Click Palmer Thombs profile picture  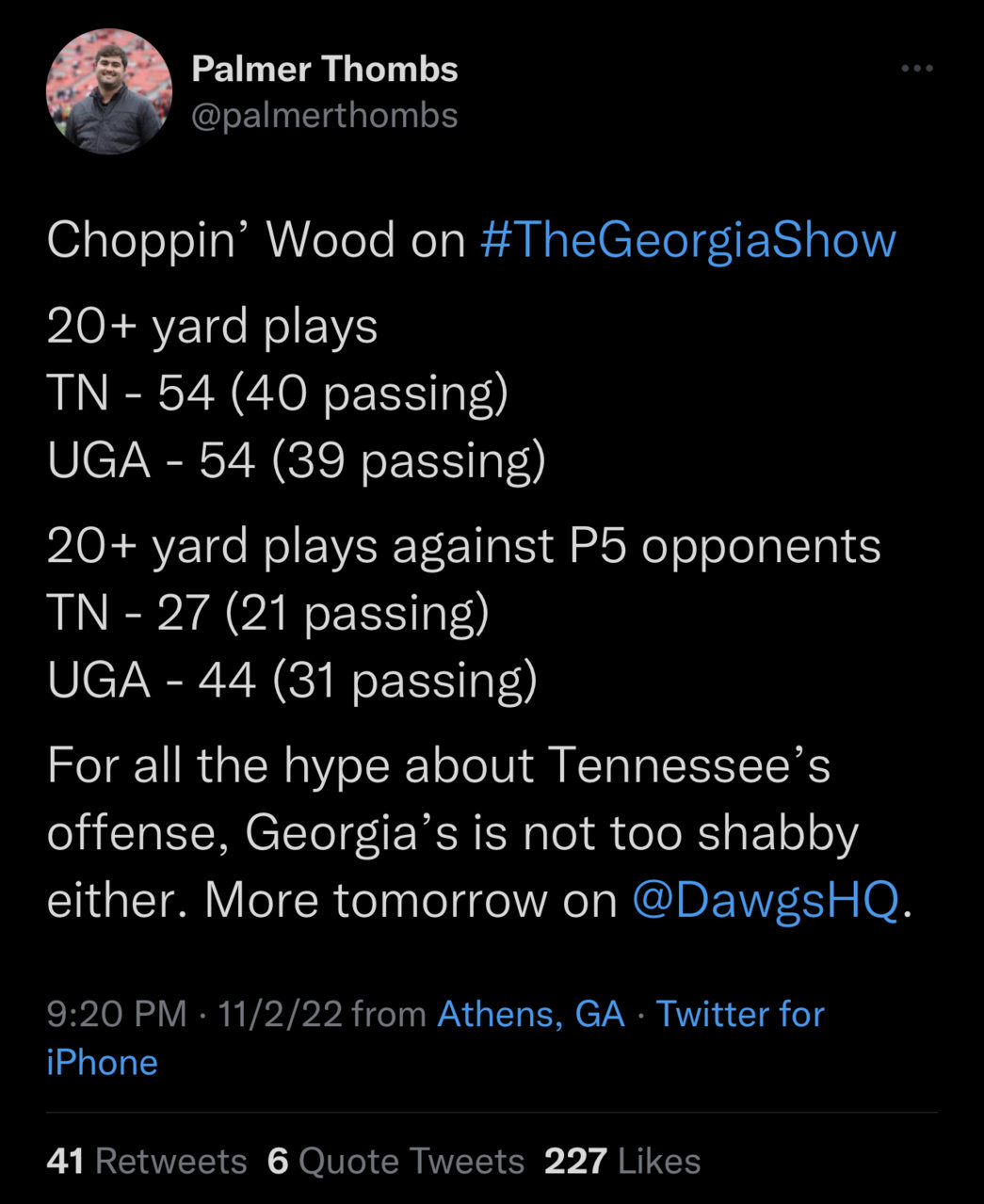[x=109, y=91]
